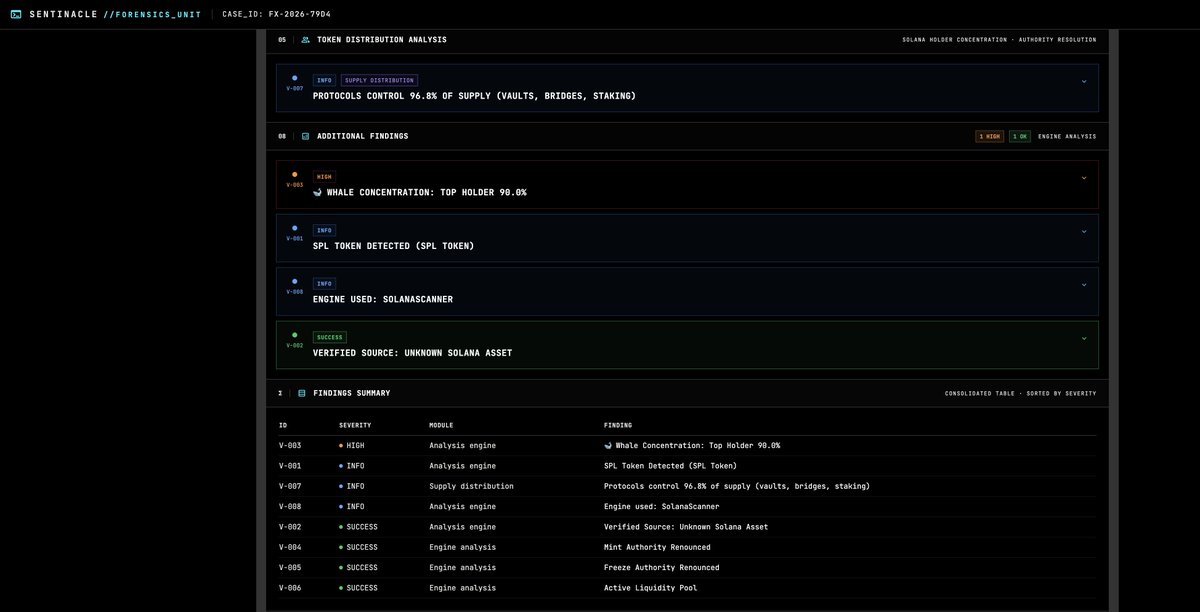This screenshot has height=612, width=1200.
Task: Click the //FORENSICS_UNIT header label
Action: point(152,14)
